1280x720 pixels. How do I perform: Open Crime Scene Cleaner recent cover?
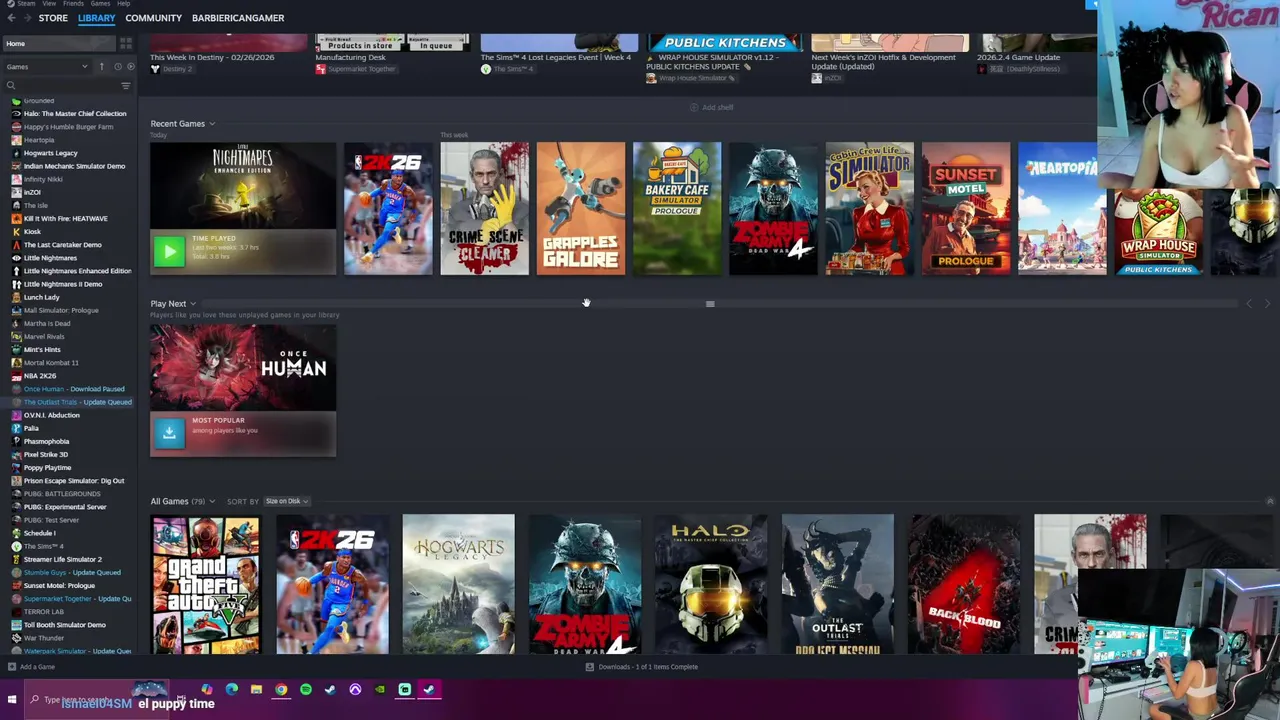pyautogui.click(x=484, y=208)
